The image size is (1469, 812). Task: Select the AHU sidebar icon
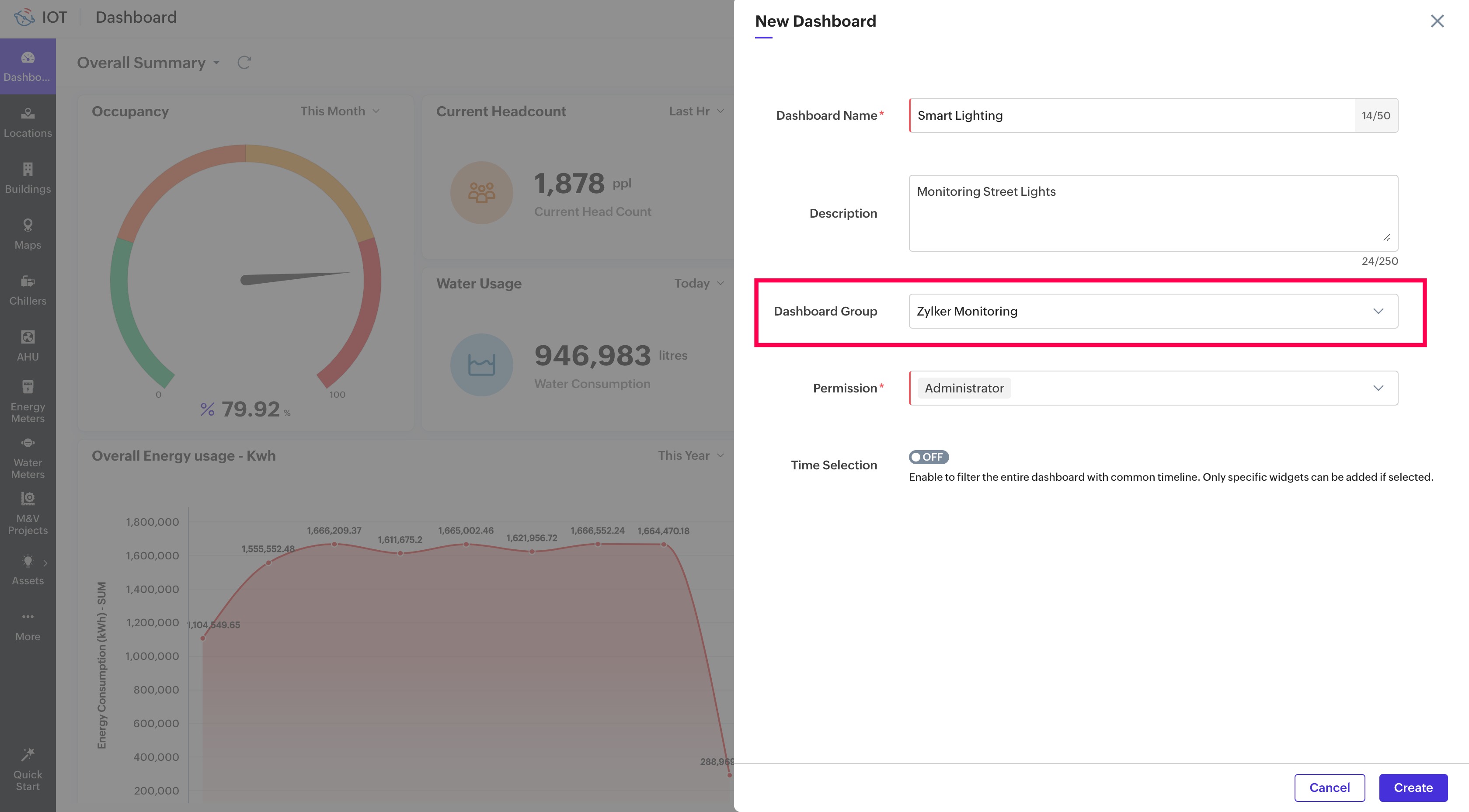click(x=28, y=346)
